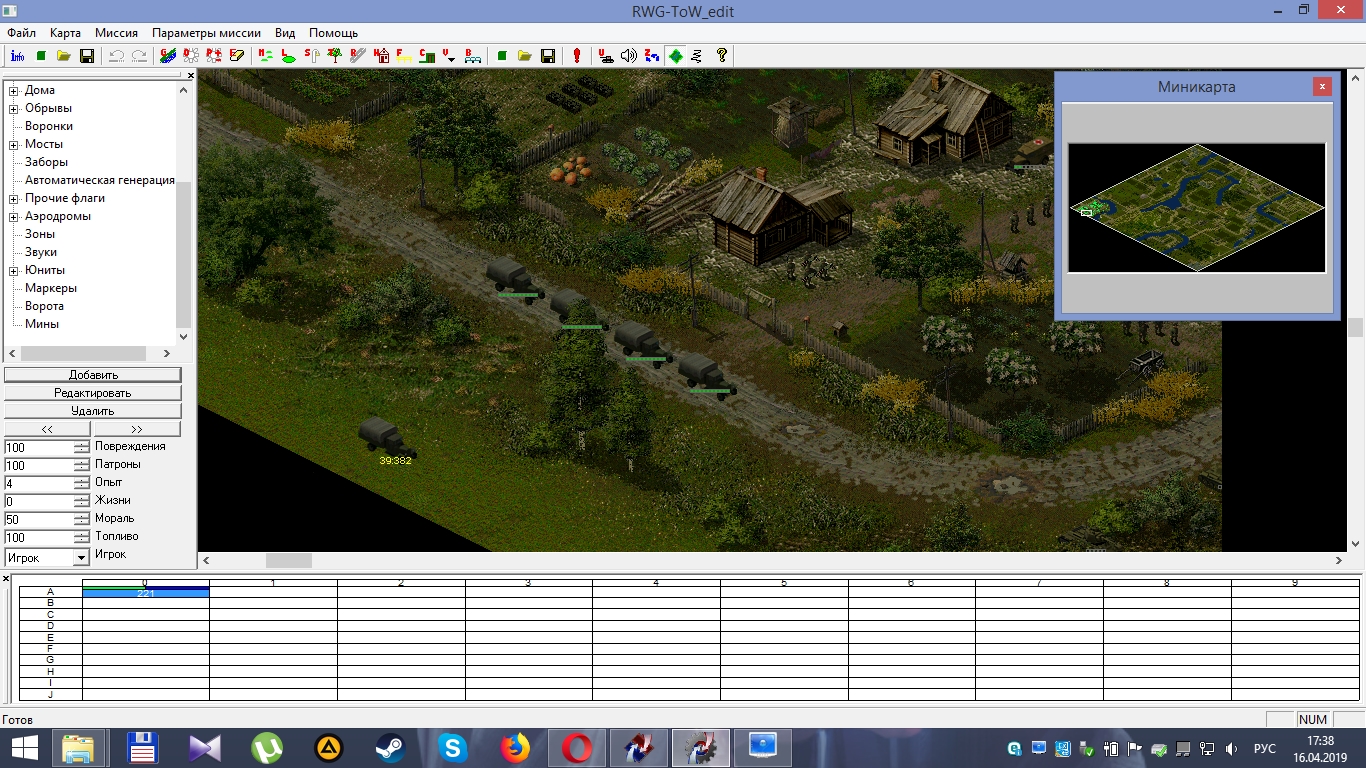The image size is (1366, 768).
Task: Create new mission with second green square icon
Action: pos(502,56)
